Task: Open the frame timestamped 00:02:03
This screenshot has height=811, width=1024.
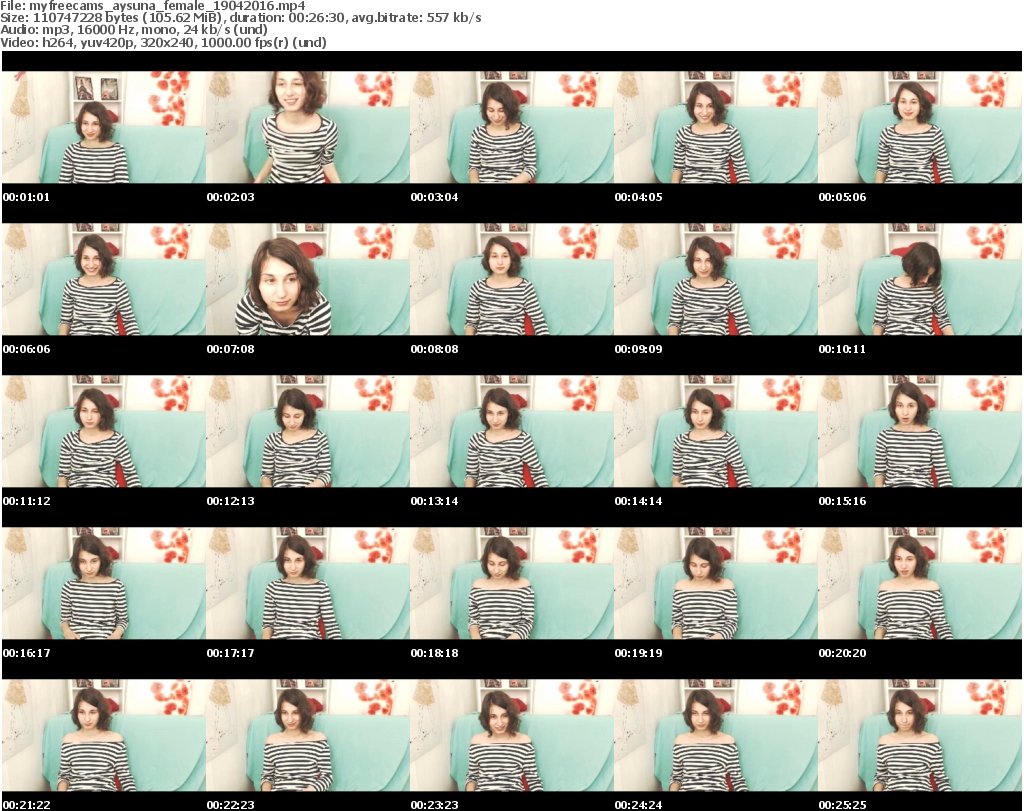Action: coord(308,127)
